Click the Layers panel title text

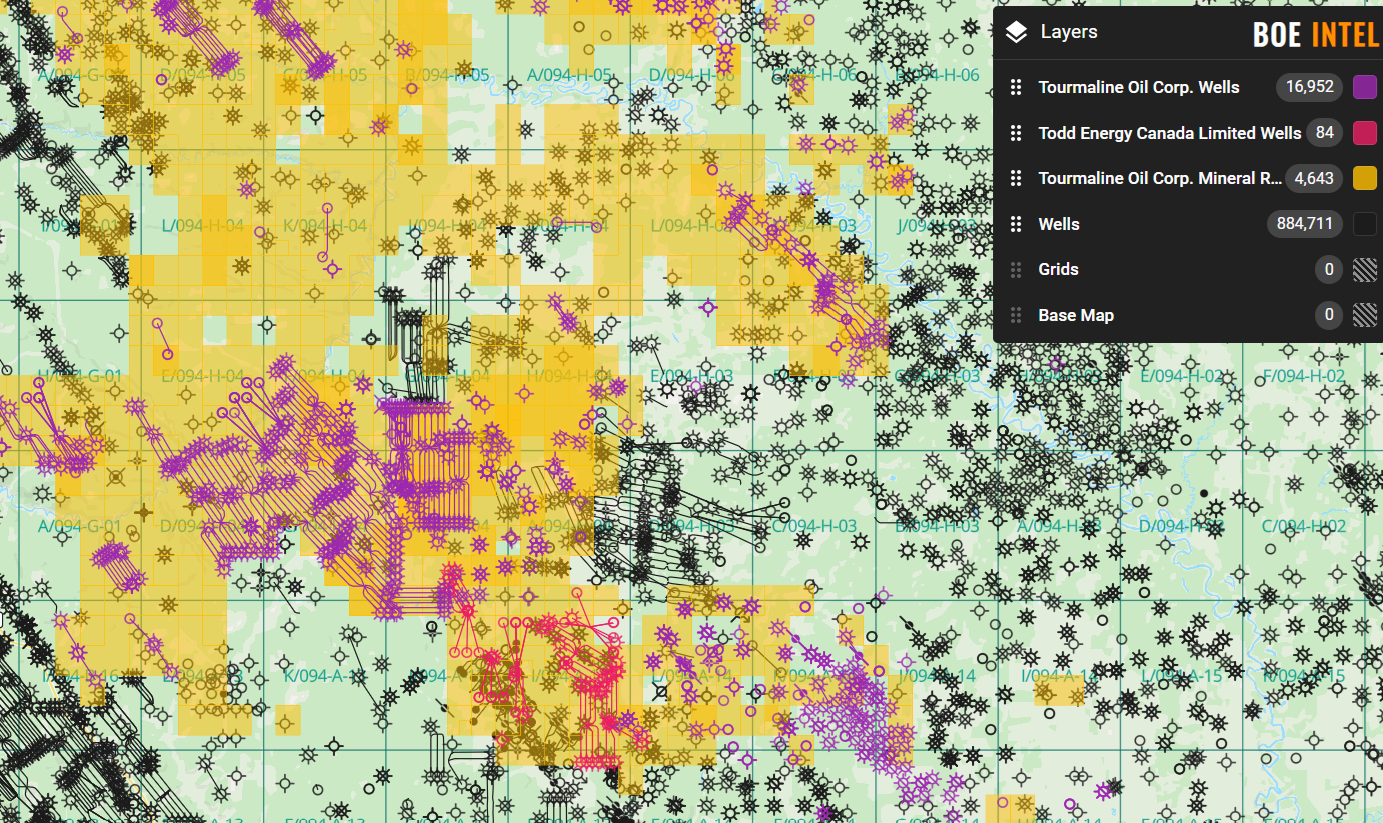click(x=1068, y=32)
